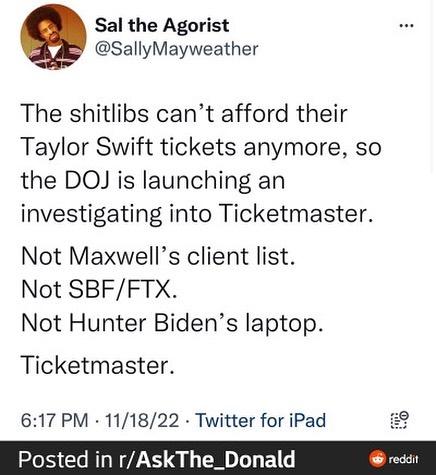Click the icon beside the tweet timestamp
Viewport: 436px width, 475px height.
[x=399, y=420]
